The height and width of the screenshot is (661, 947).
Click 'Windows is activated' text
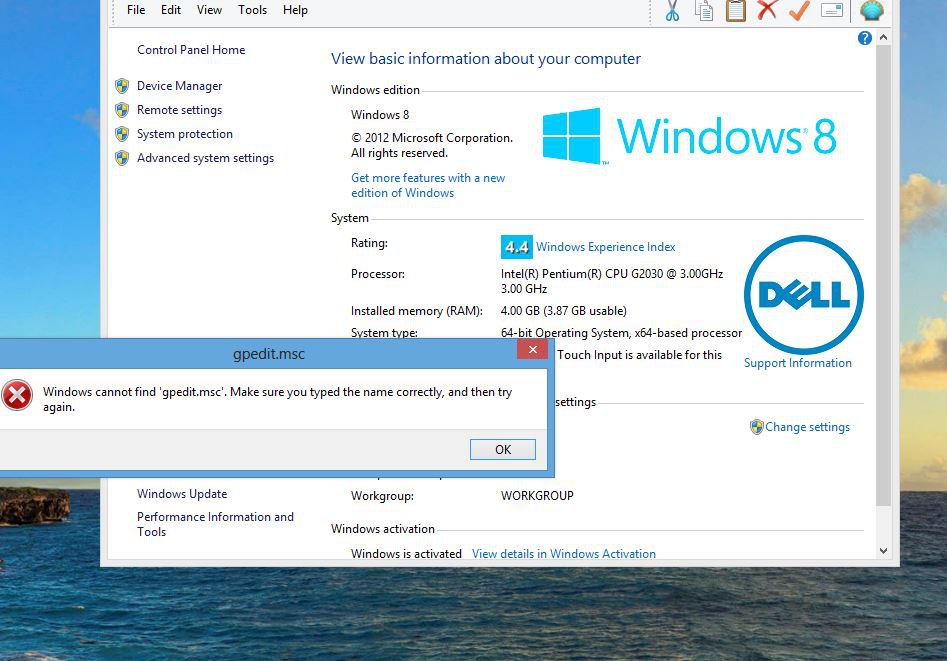pos(406,553)
